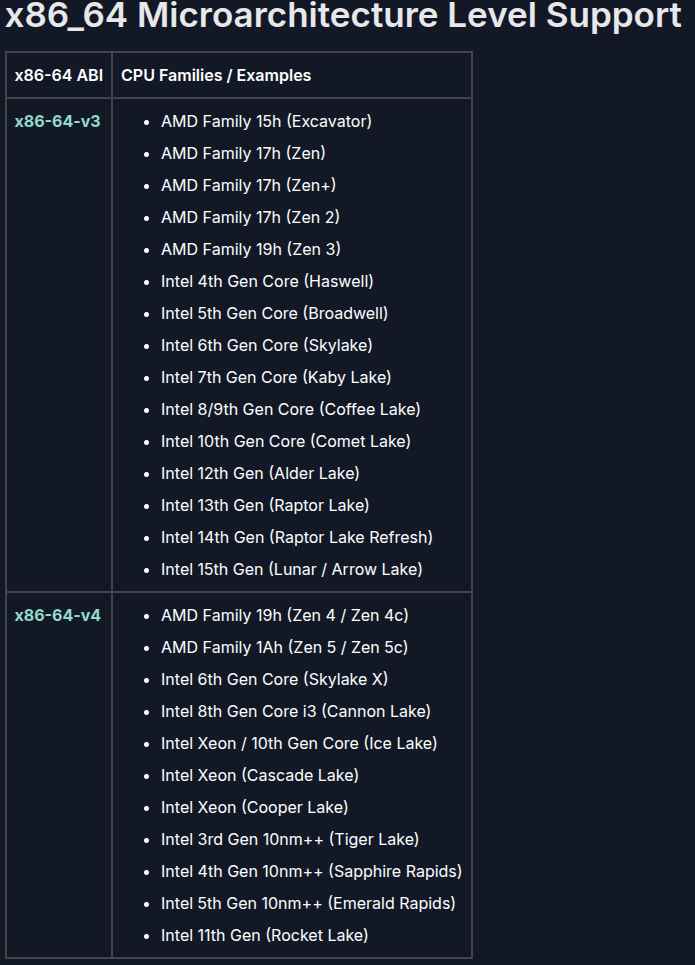Select the Intel 4th Gen Core (Haswell) item
The width and height of the screenshot is (695, 965).
267,282
